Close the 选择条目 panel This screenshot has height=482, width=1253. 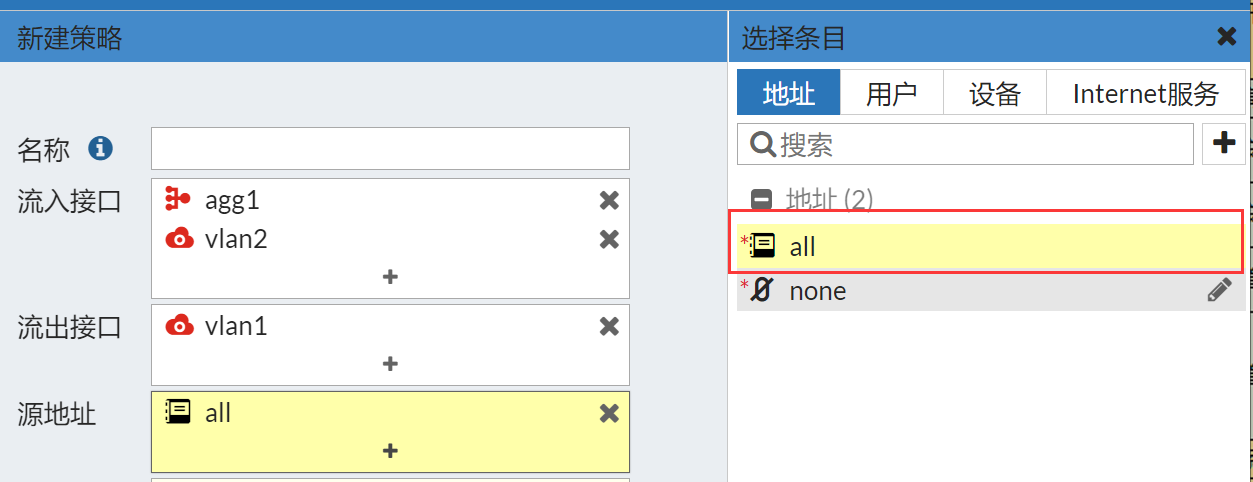(x=1227, y=37)
